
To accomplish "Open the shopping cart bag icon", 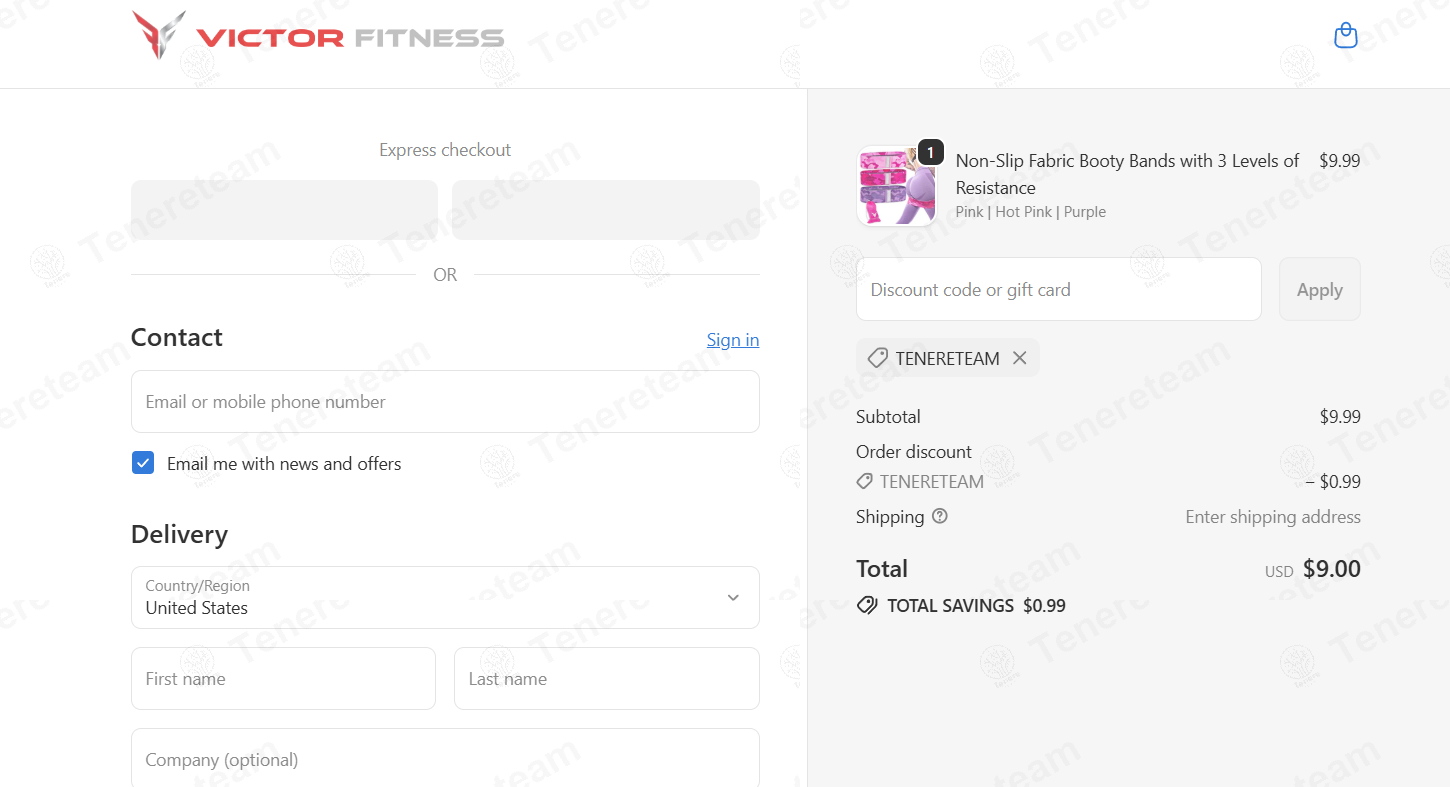I will pos(1345,35).
